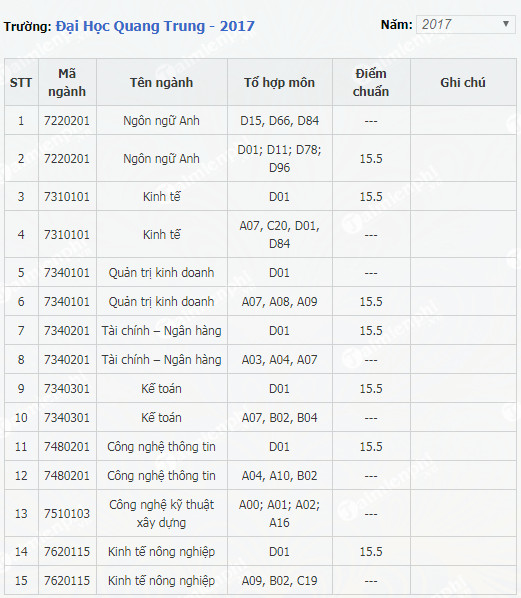
Task: Click the Ghi chú column header
Action: [x=463, y=82]
